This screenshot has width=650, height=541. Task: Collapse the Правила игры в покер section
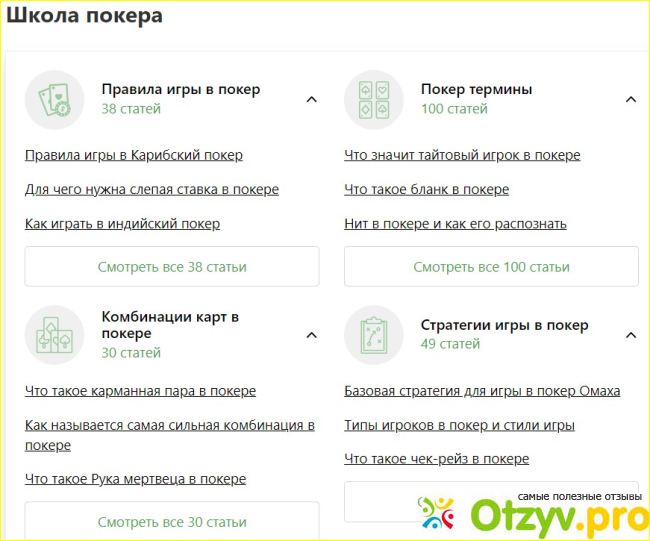click(311, 99)
